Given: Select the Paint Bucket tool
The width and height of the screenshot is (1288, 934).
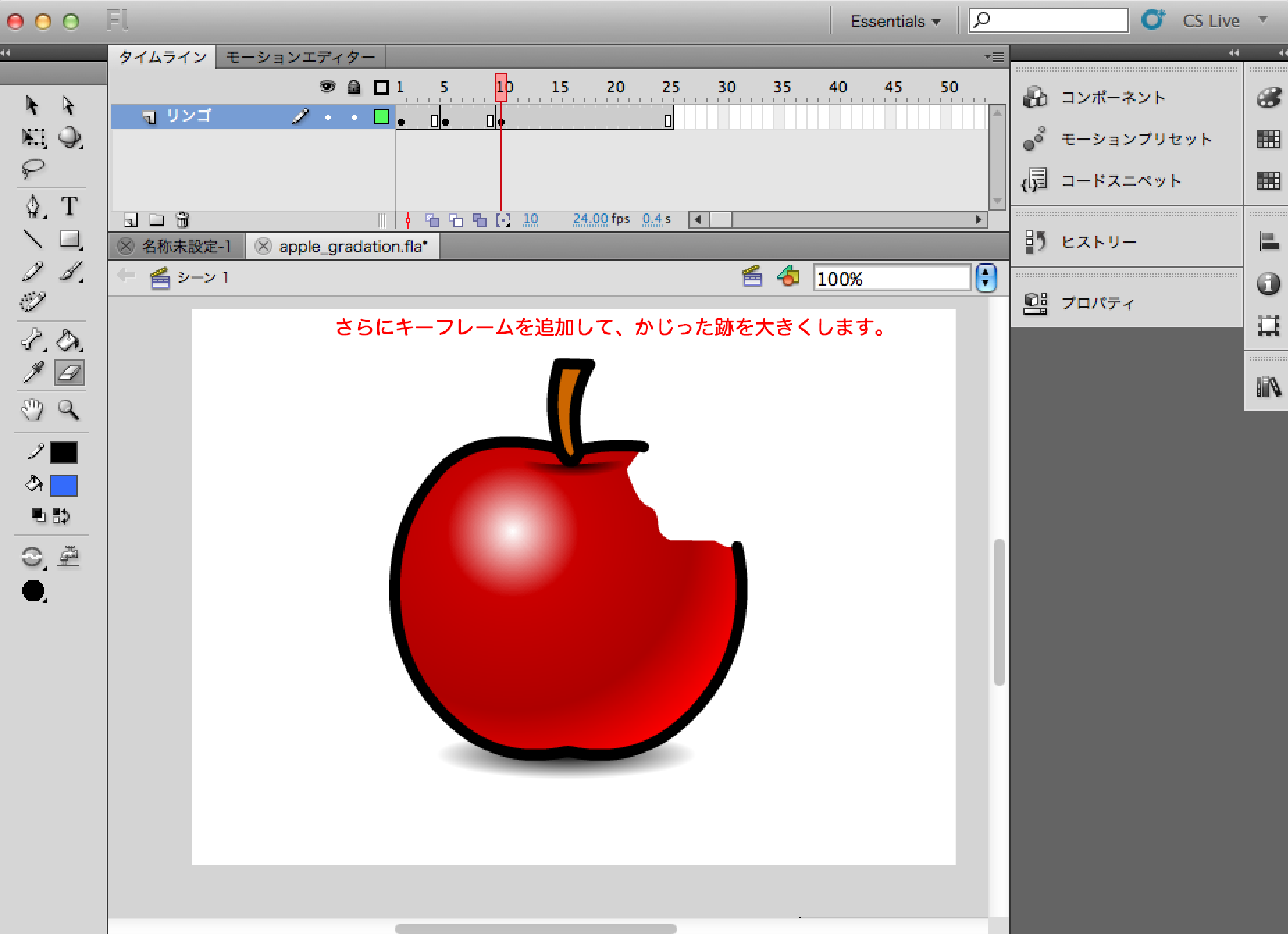Looking at the screenshot, I should (68, 341).
